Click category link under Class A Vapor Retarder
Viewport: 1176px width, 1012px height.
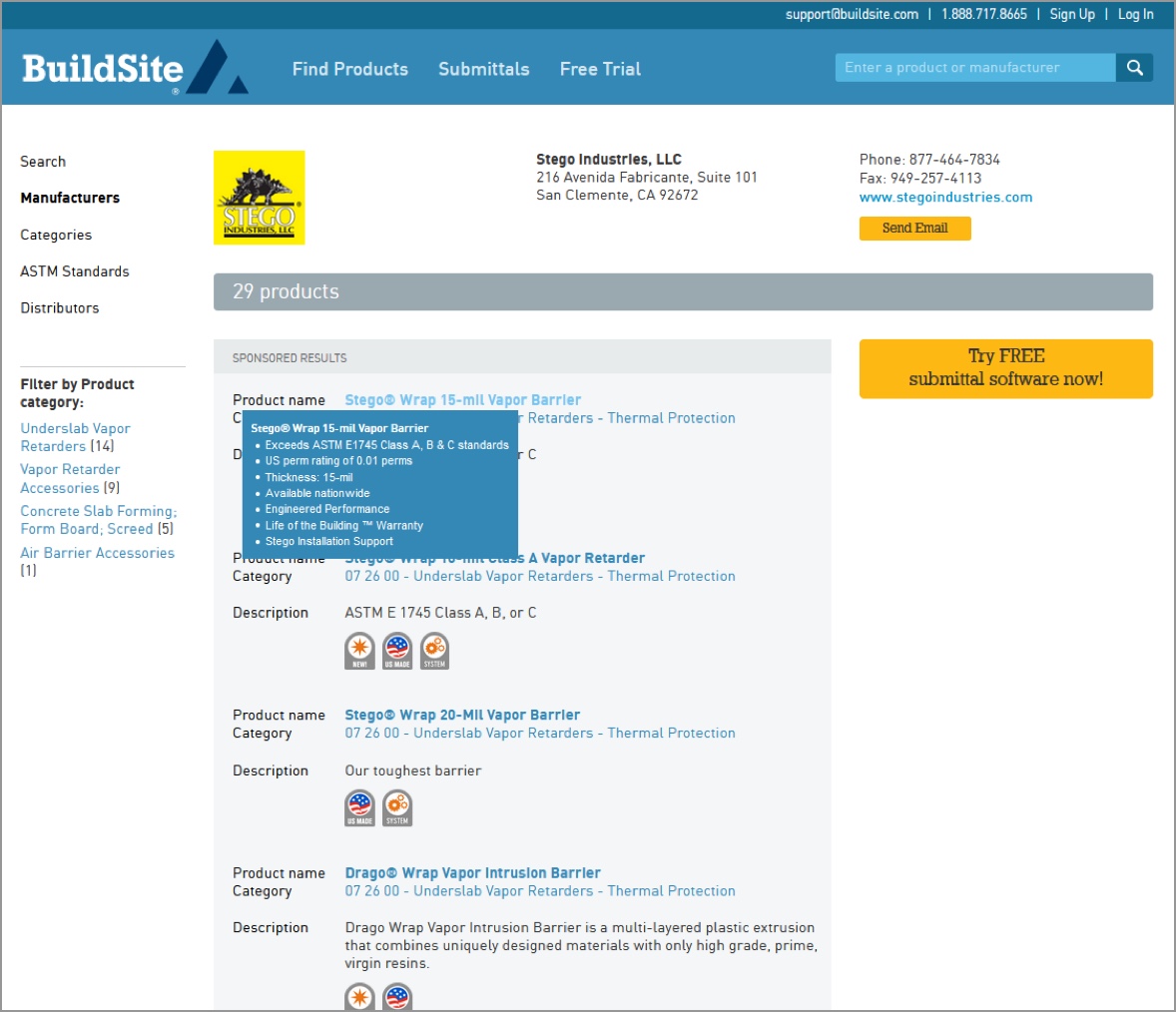(x=540, y=576)
